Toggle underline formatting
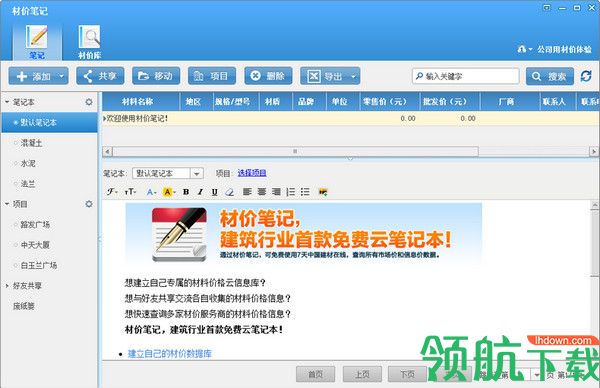 (215, 192)
